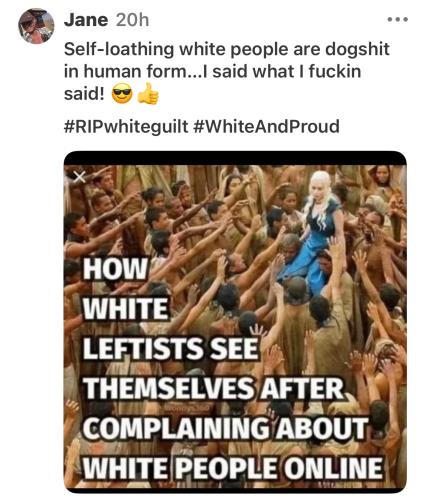Follow the #WhiteAndProud hashtag link
Screen dimensions: 425x500
(266, 126)
